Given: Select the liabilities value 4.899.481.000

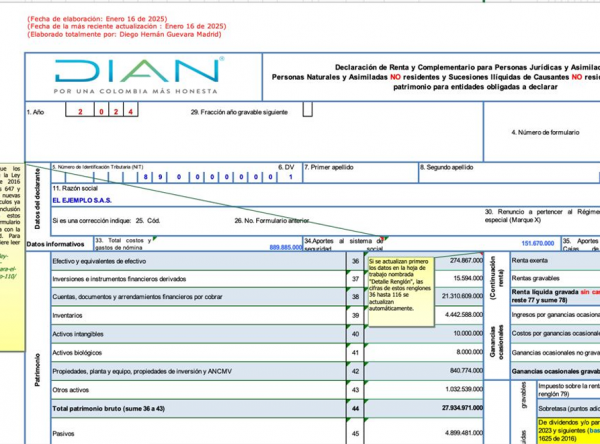Looking at the screenshot, I should (464, 433).
